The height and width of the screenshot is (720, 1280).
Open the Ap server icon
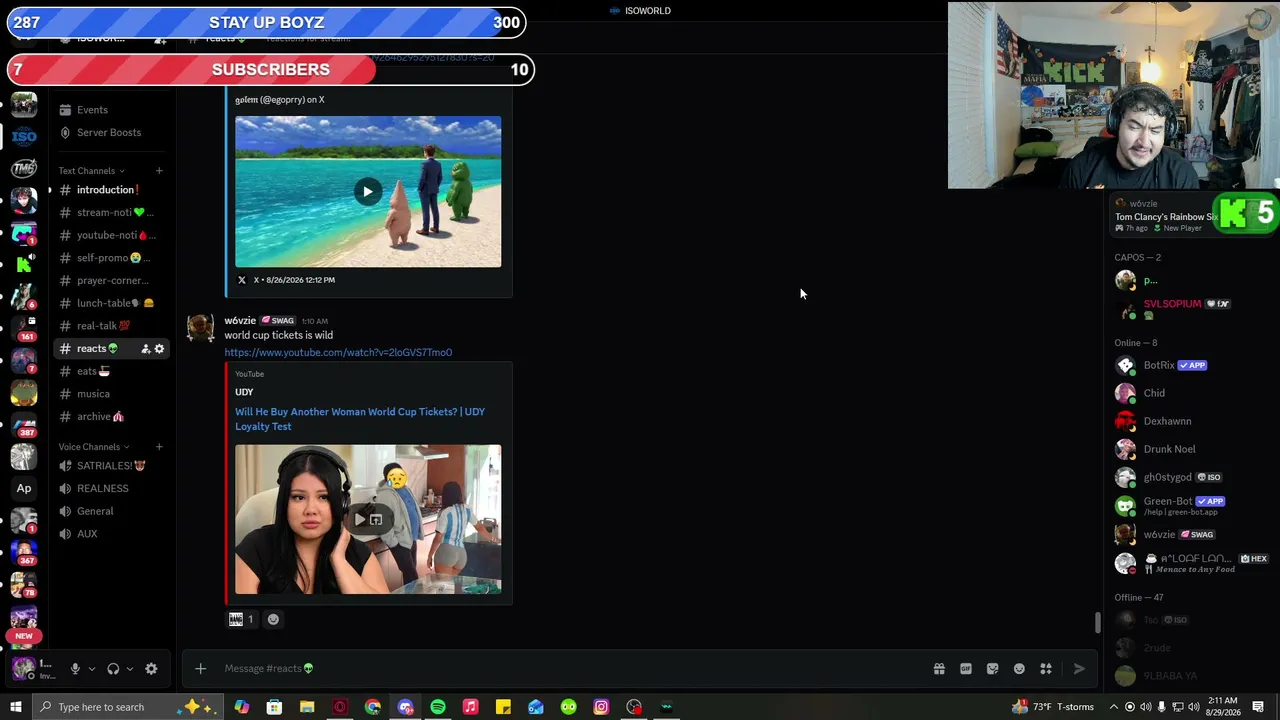tap(24, 488)
